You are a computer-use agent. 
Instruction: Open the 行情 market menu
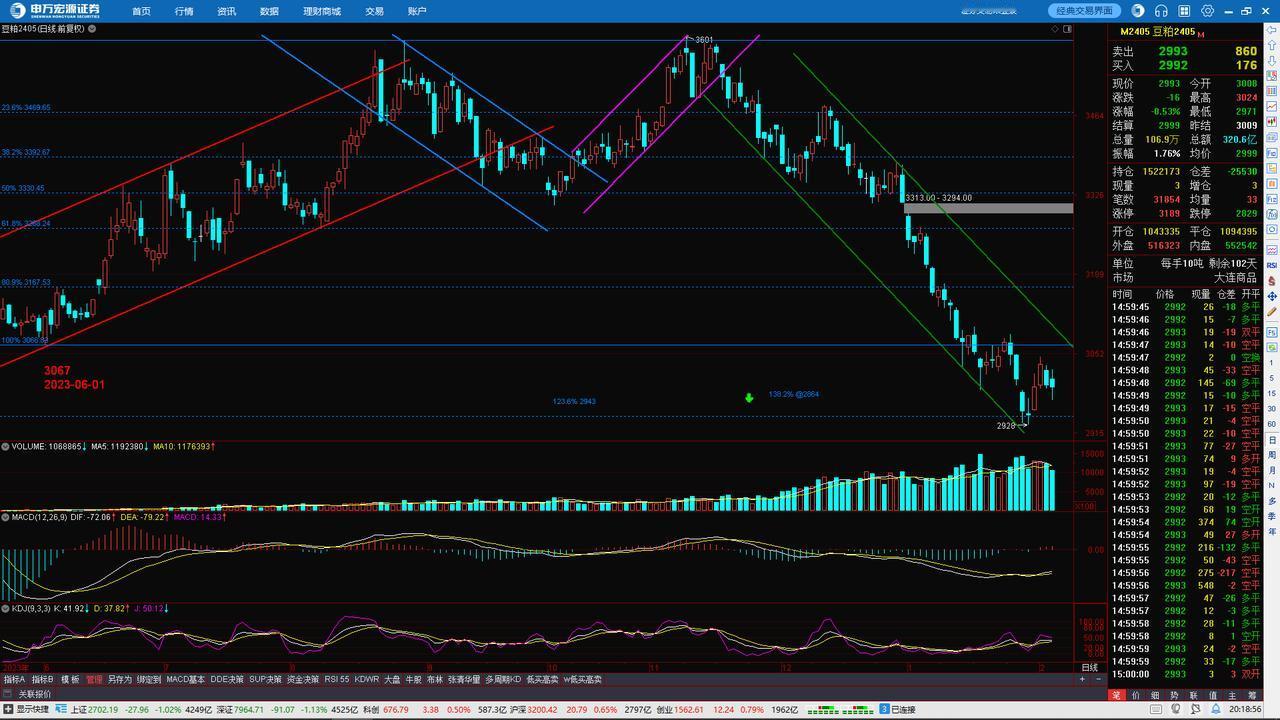(x=184, y=11)
